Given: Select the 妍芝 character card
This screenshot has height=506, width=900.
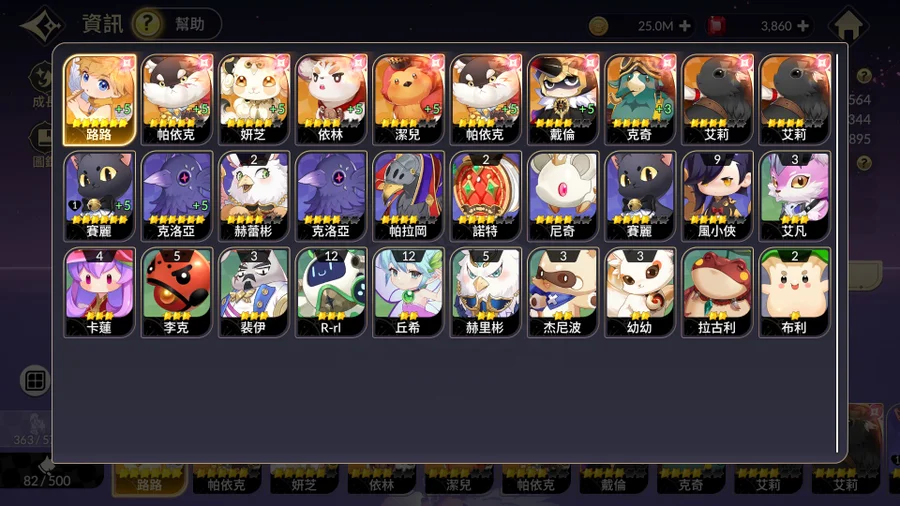Looking at the screenshot, I should (254, 100).
